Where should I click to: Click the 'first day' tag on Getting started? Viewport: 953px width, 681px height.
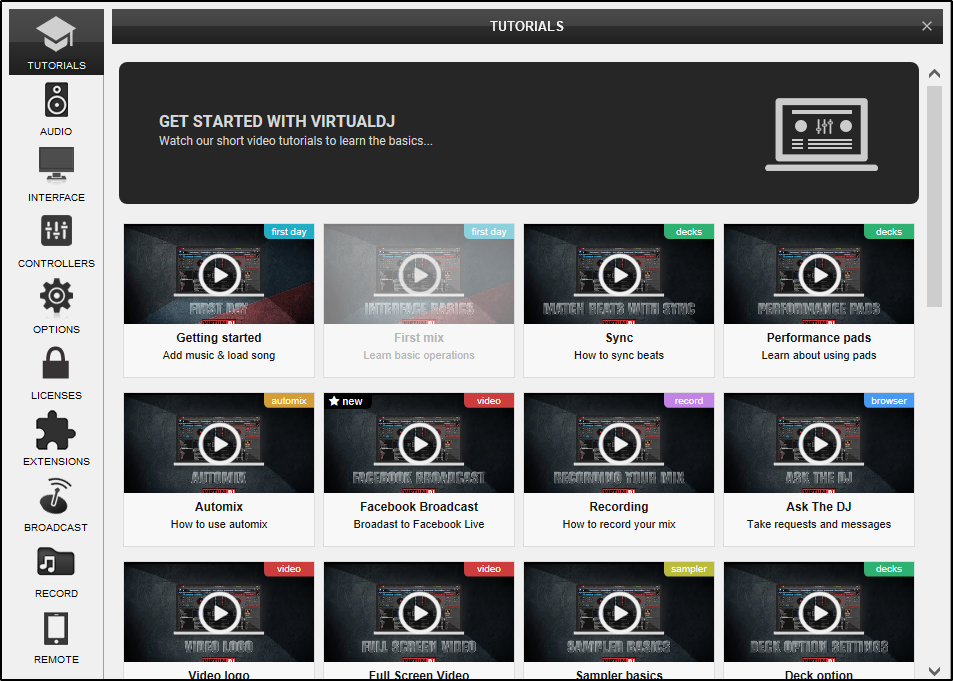point(289,232)
